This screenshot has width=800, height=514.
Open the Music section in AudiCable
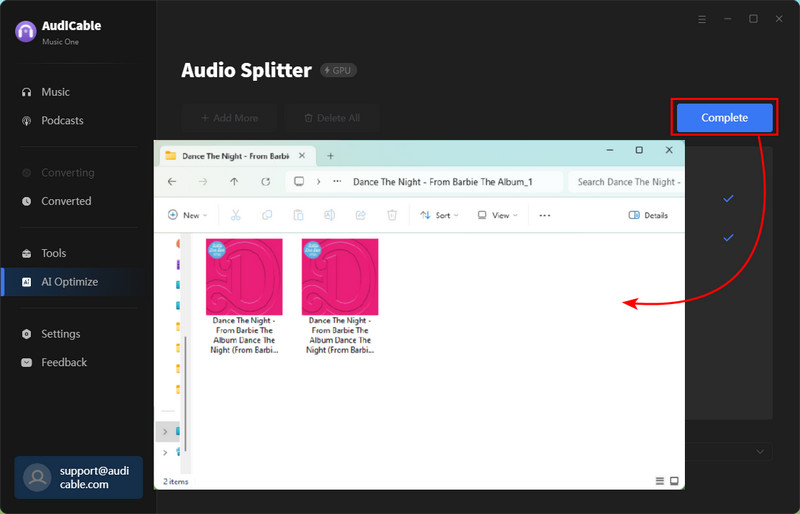(x=55, y=92)
